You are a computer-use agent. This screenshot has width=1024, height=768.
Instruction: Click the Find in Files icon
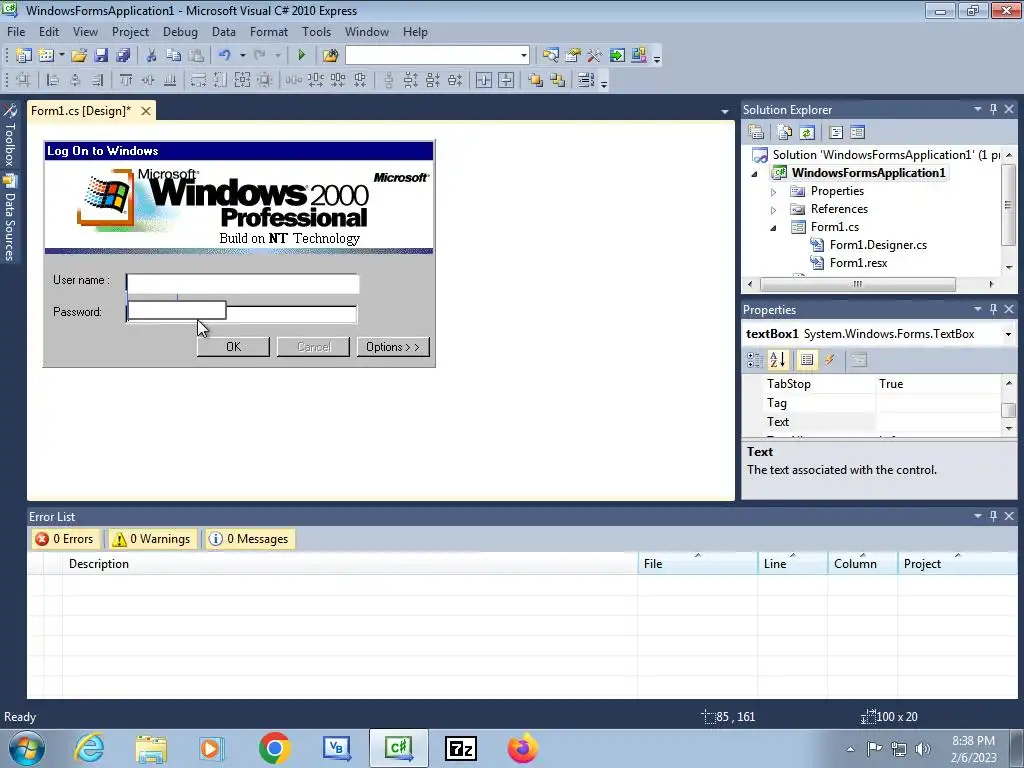point(330,56)
